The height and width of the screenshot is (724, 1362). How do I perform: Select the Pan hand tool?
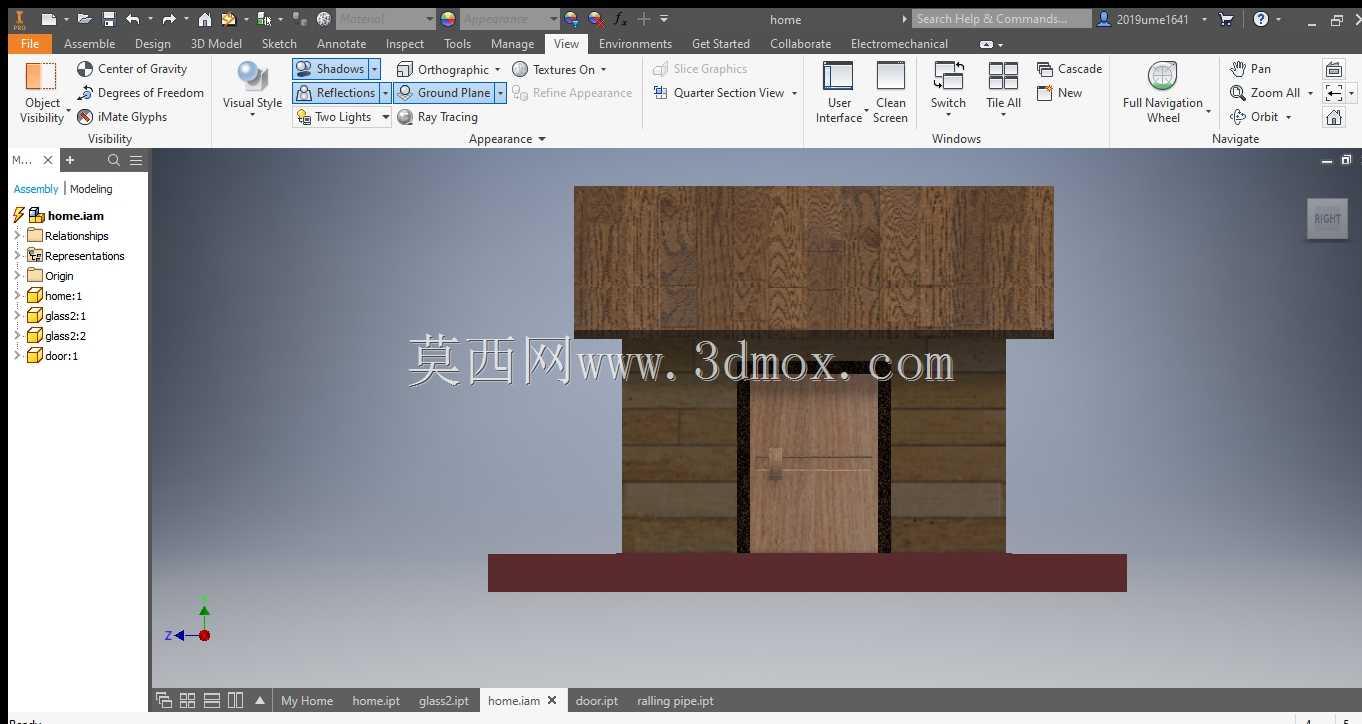(1250, 69)
